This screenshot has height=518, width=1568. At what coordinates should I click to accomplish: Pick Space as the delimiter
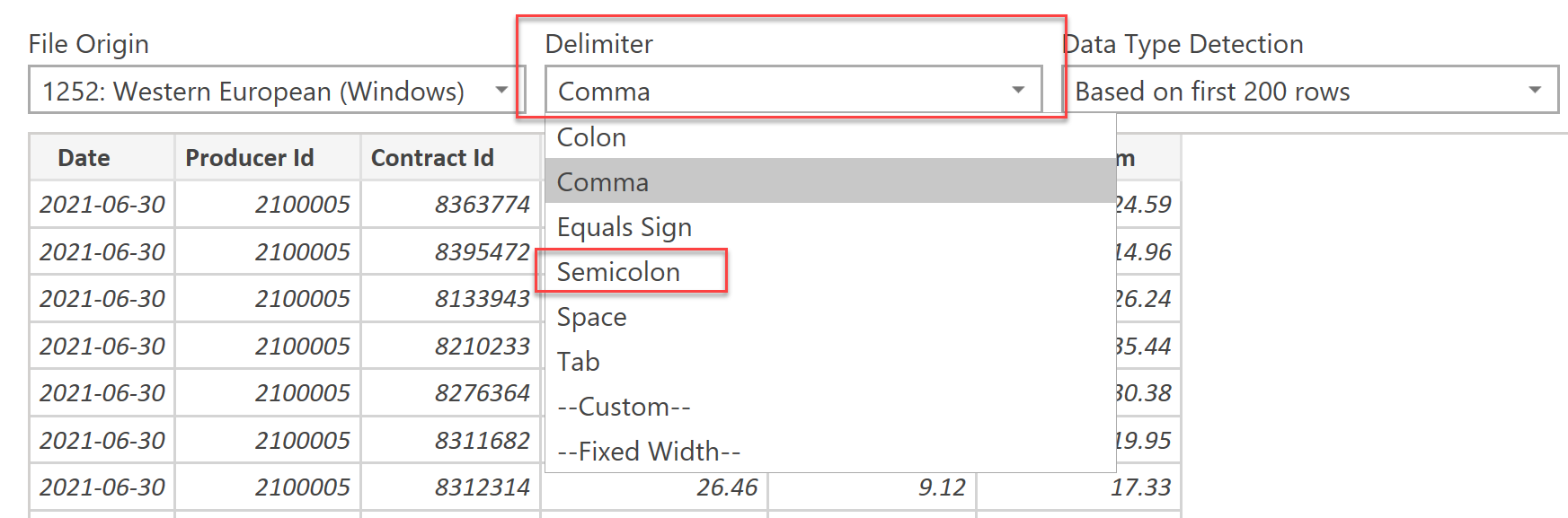(x=591, y=316)
